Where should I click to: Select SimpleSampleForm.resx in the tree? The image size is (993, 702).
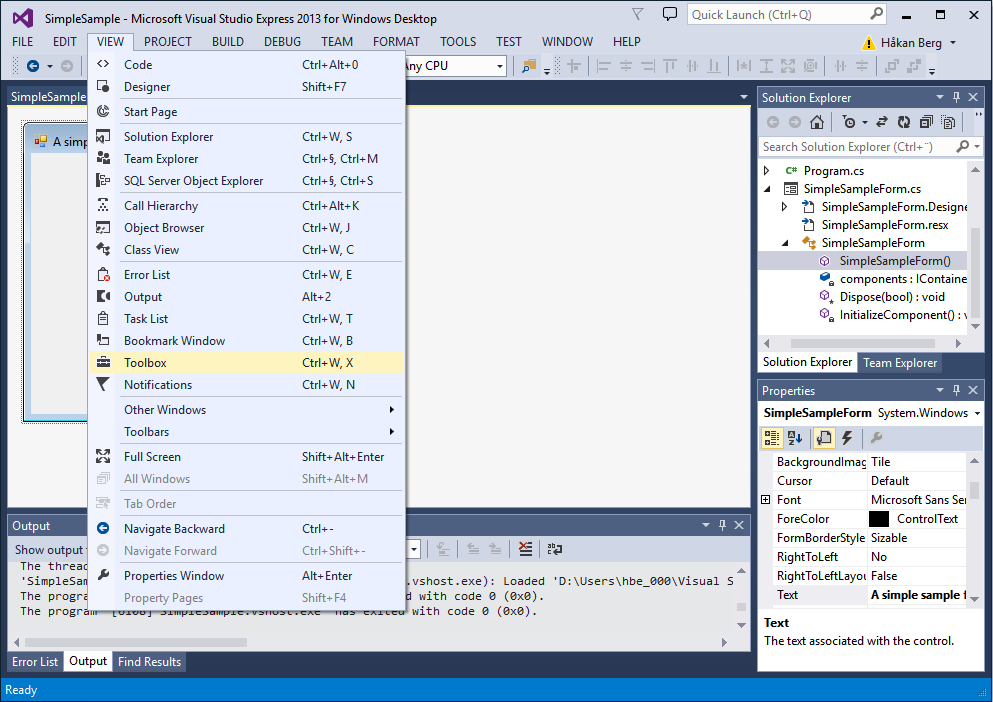pos(885,225)
